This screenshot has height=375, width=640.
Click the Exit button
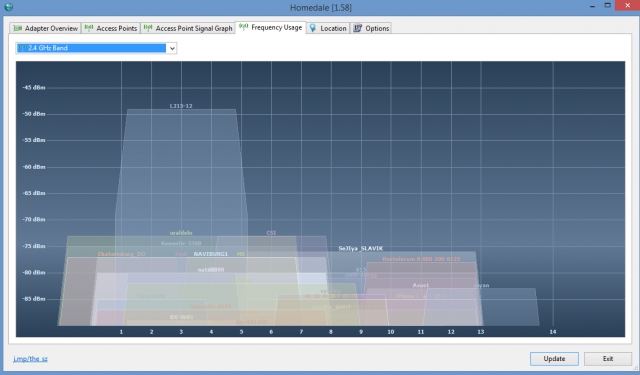click(x=608, y=359)
